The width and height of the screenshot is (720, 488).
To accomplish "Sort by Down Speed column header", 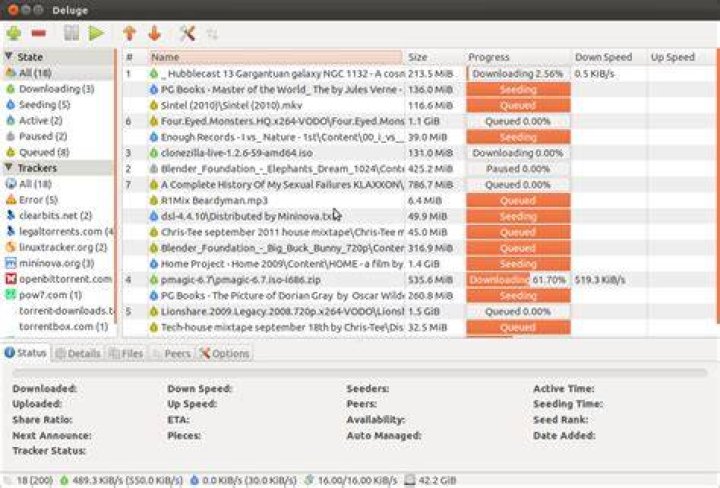I will (x=609, y=57).
